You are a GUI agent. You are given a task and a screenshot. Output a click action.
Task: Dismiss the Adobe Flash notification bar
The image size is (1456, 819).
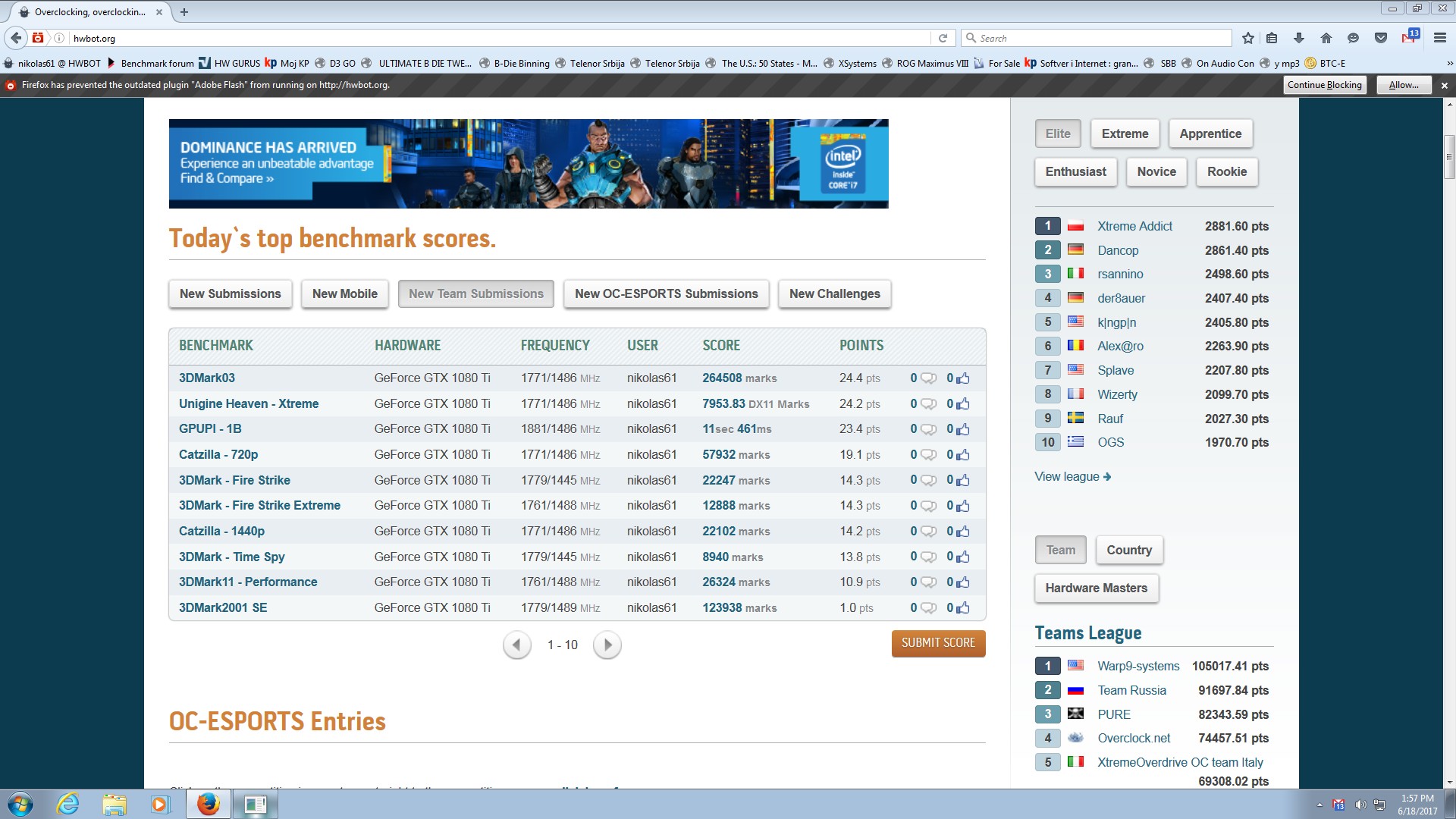click(x=1445, y=86)
